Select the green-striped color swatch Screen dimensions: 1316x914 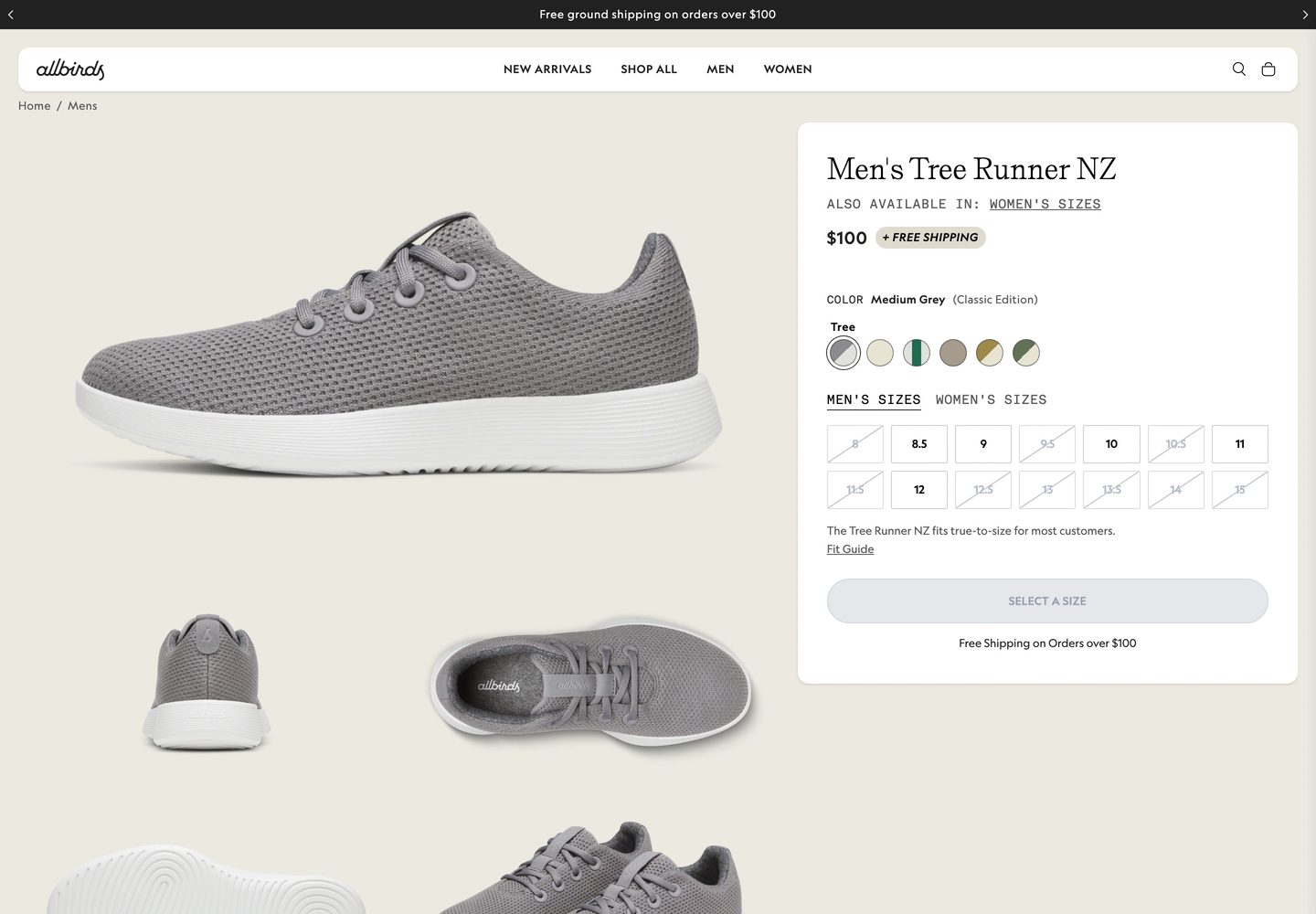(917, 353)
